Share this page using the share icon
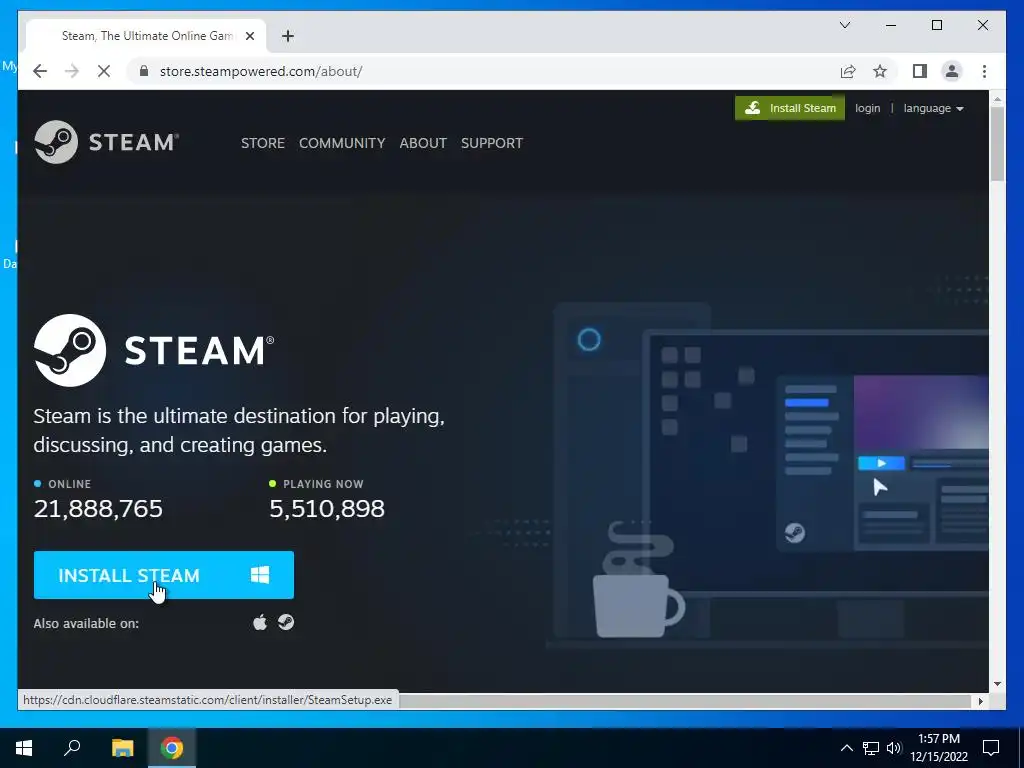Screen dimensions: 1024x768 tap(848, 71)
